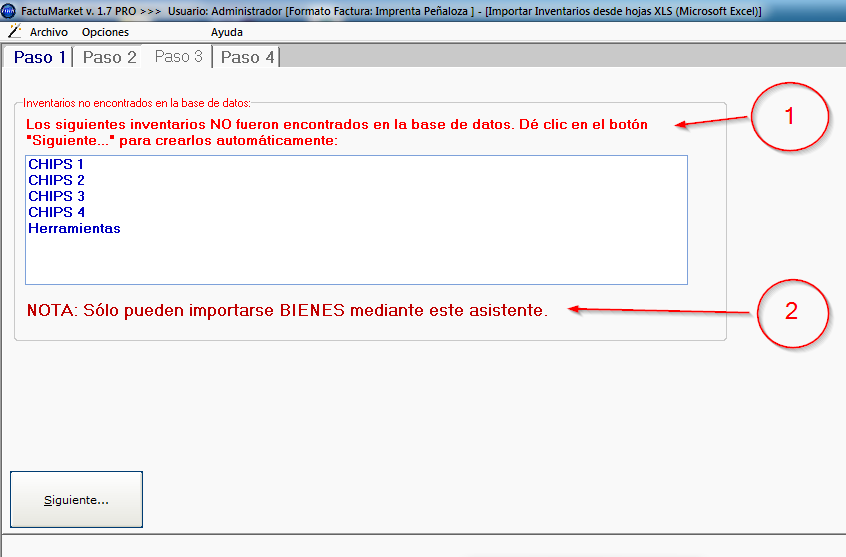The width and height of the screenshot is (846, 557).
Task: Select the Herramientas inventory item
Action: 74,228
